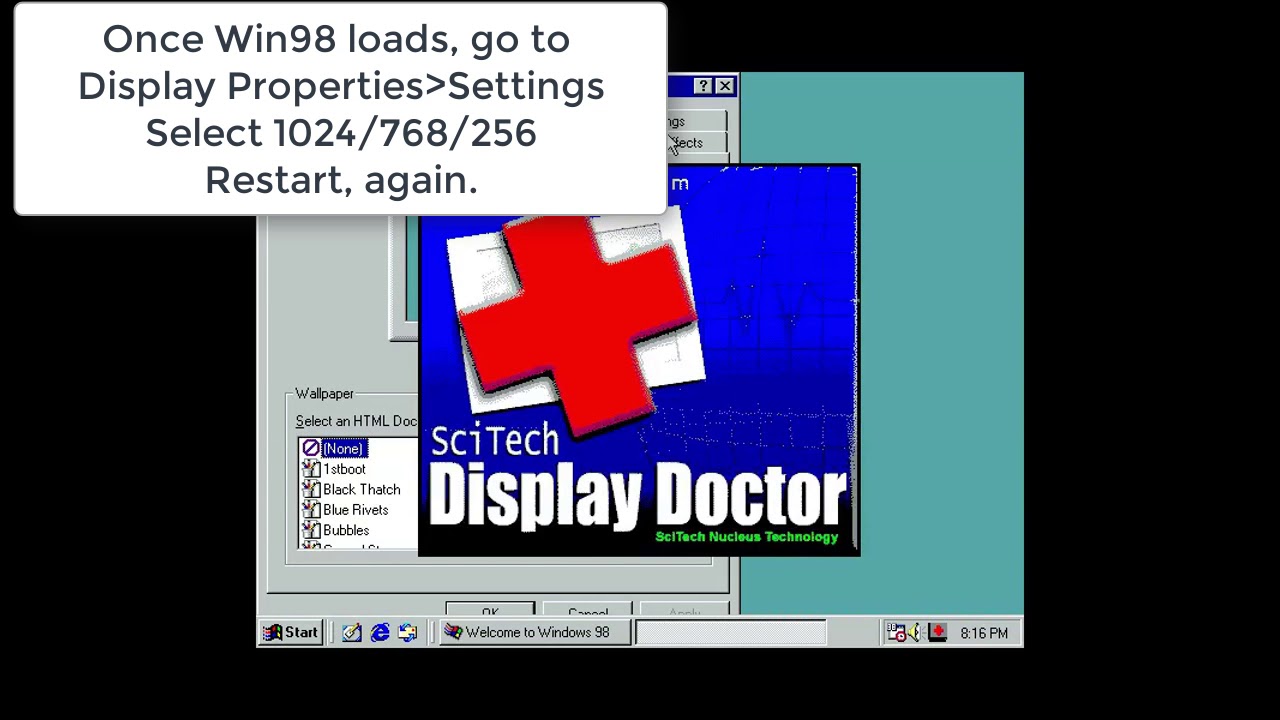Viewport: 1280px width, 720px height.
Task: Click the blank pressed taskbar button
Action: coord(730,632)
